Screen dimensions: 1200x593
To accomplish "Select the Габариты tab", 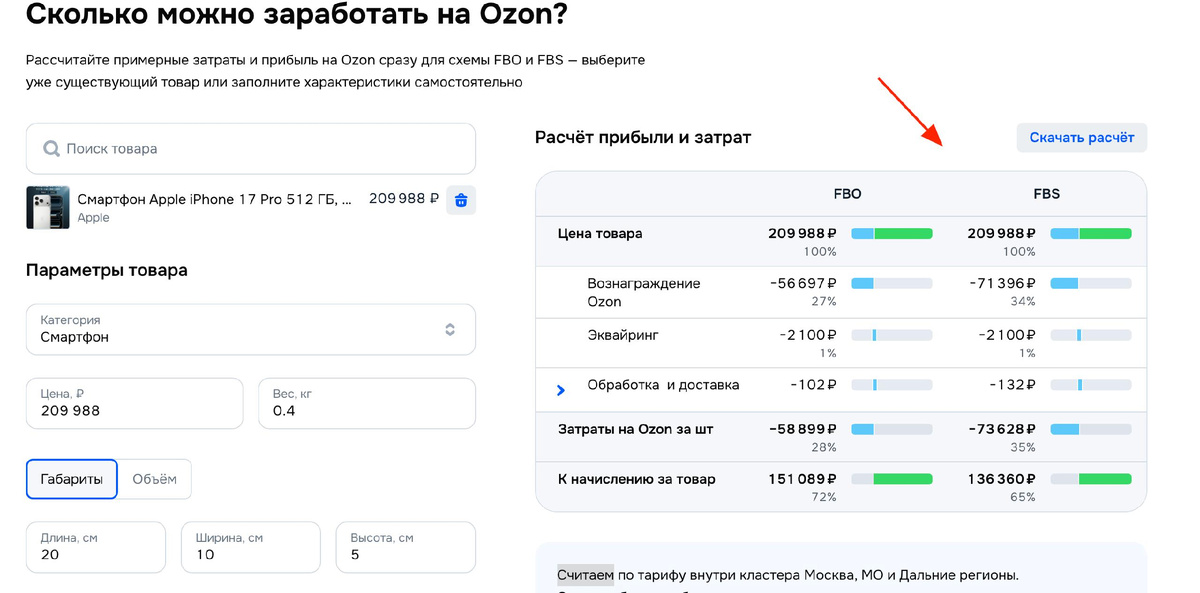I will (x=72, y=479).
